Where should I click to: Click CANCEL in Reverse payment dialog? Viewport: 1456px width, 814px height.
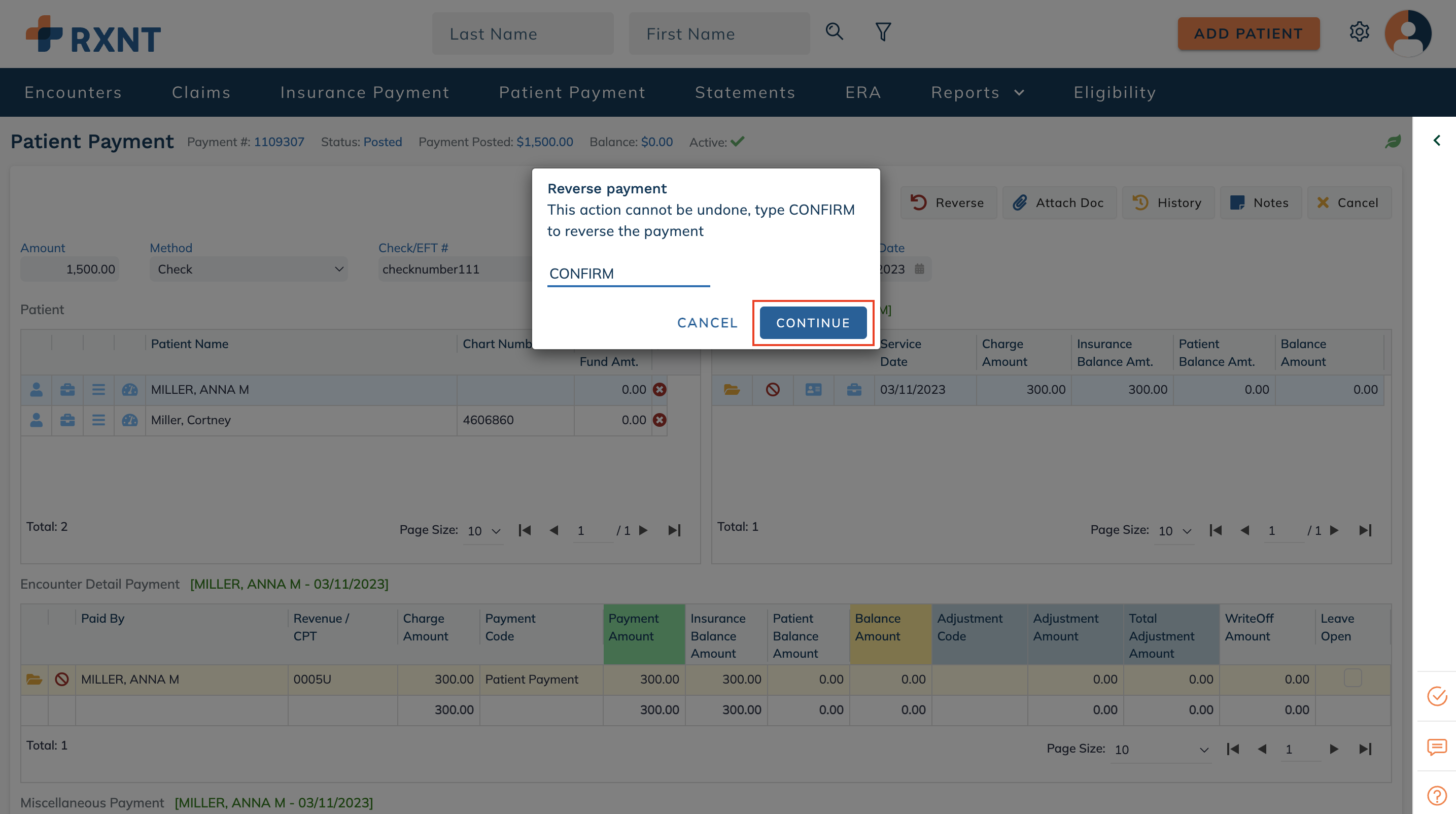tap(707, 323)
